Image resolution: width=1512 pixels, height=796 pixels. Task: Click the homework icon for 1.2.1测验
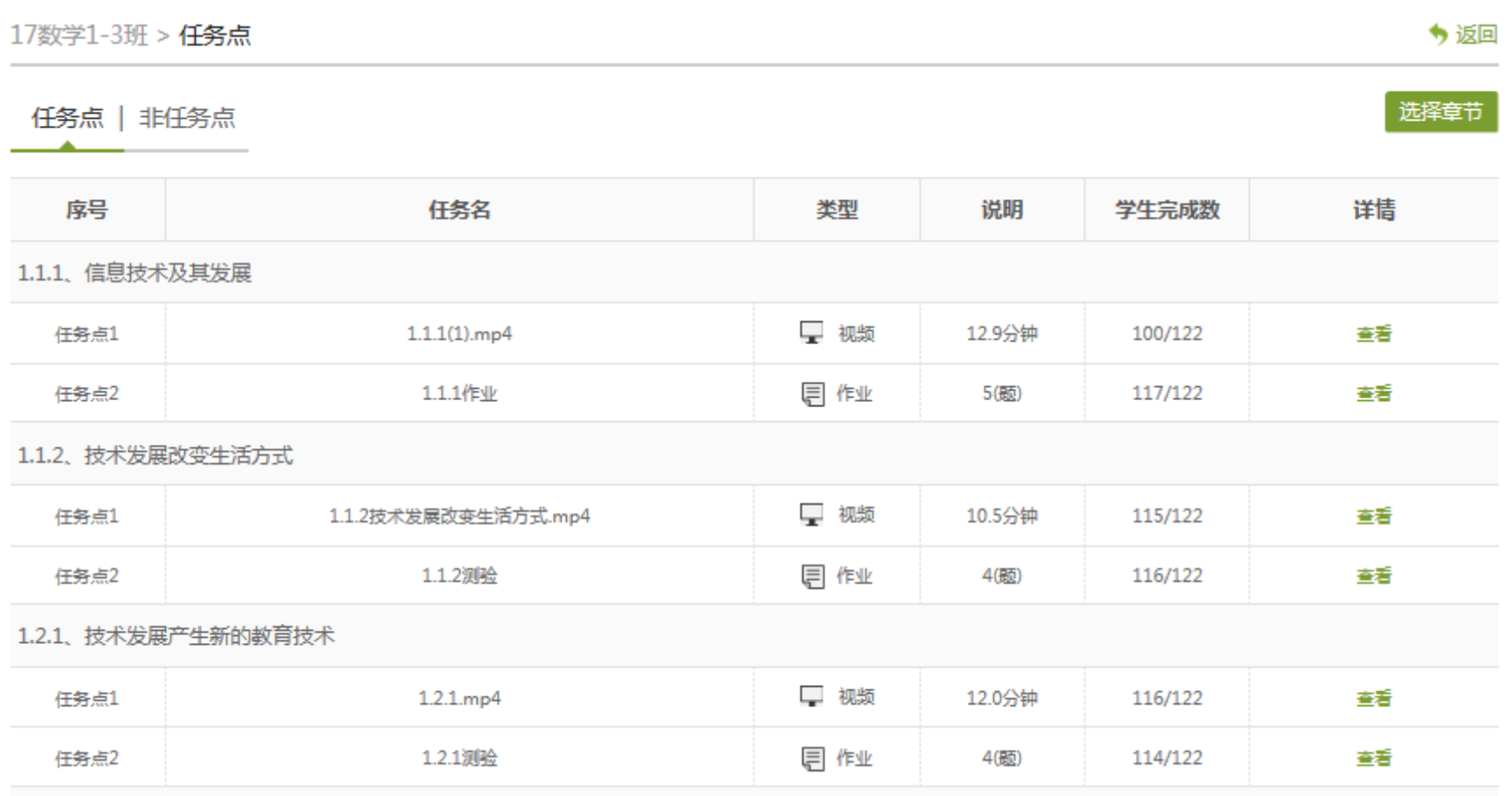point(812,758)
